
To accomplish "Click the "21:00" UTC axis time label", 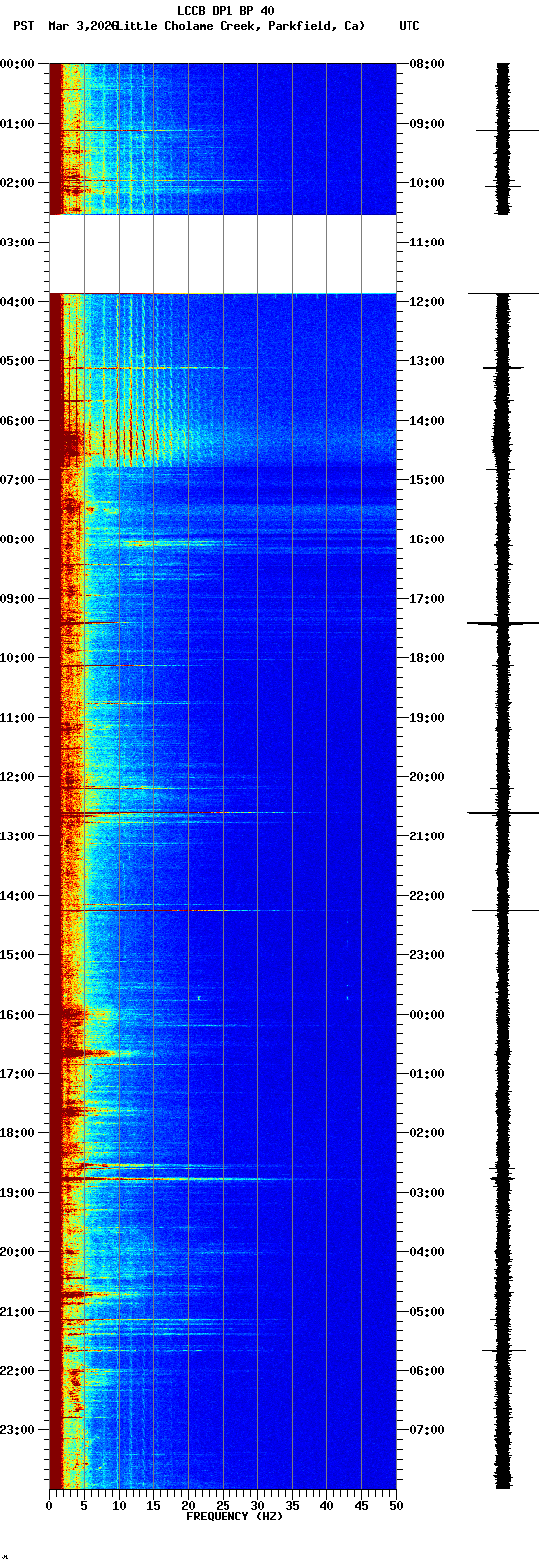I will click(x=427, y=836).
